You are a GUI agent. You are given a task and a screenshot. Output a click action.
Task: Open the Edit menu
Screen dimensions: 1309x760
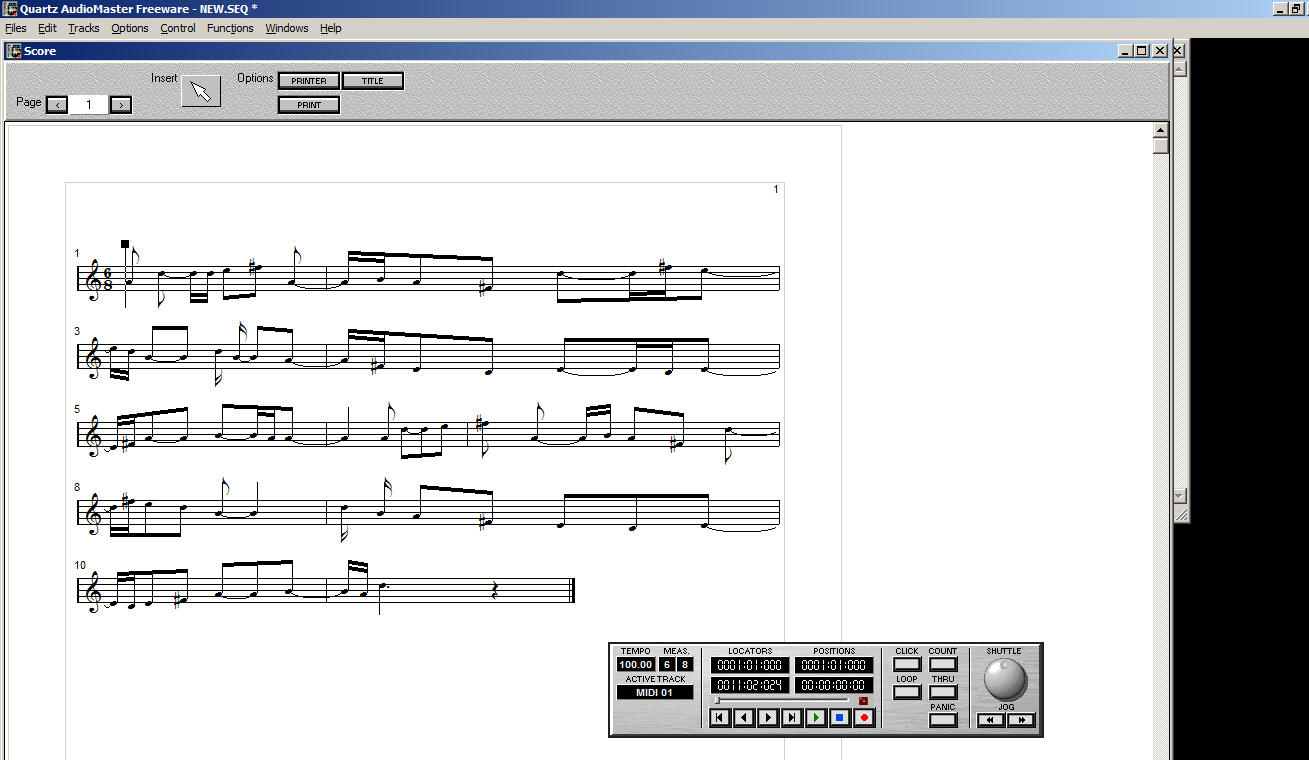pyautogui.click(x=47, y=28)
